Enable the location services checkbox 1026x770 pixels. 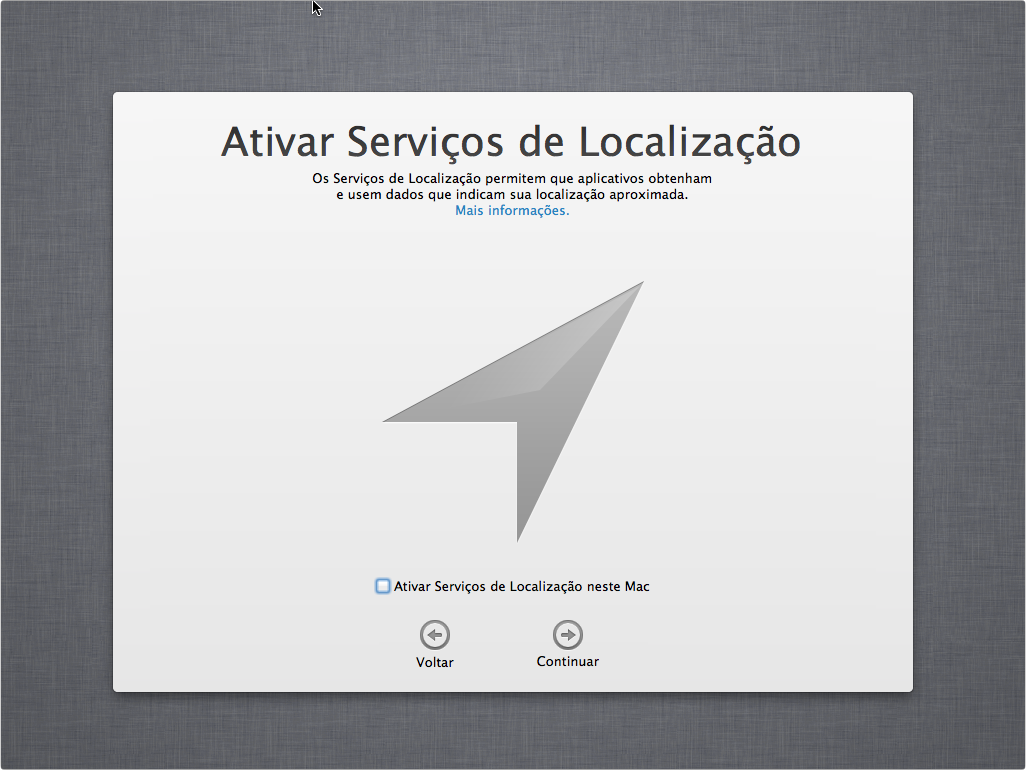tap(383, 586)
